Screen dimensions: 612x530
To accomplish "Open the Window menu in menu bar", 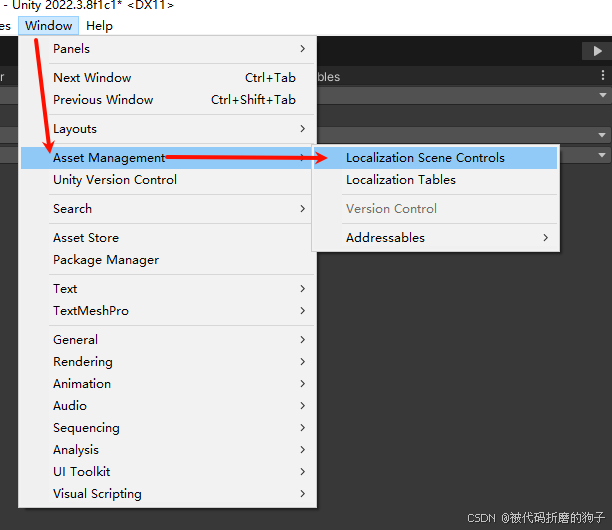I will click(48, 26).
